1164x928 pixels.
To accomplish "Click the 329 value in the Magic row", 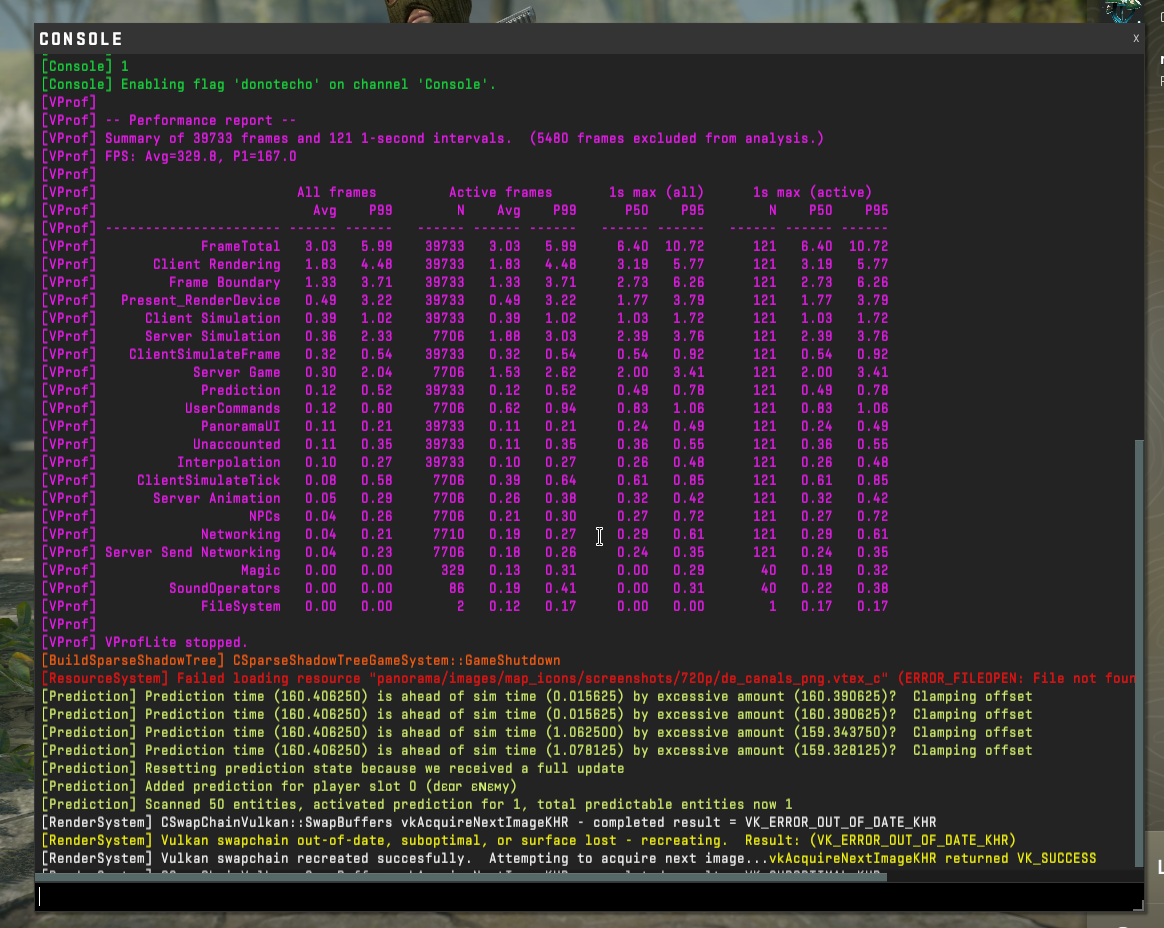I will [453, 570].
